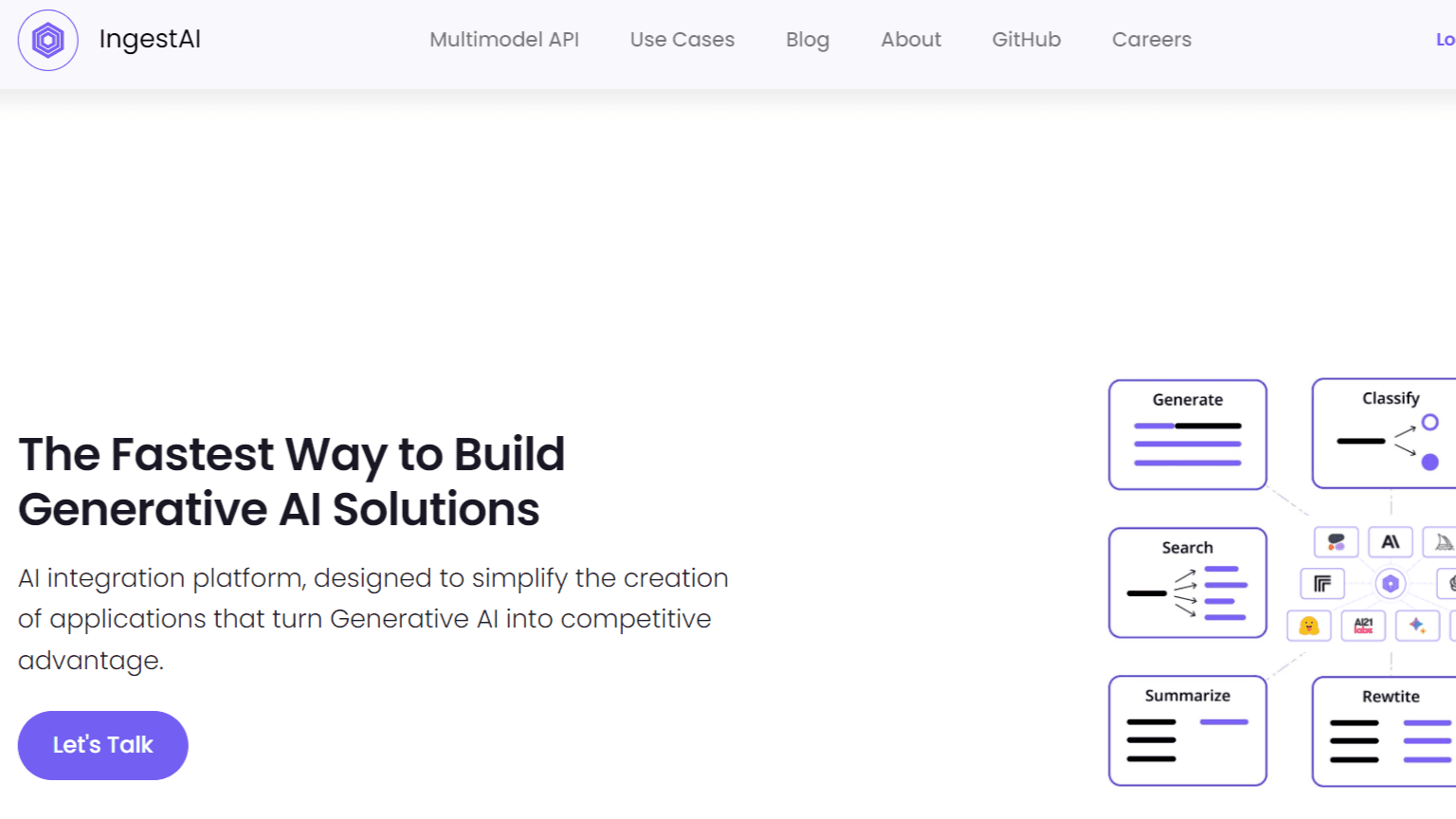Click the stacked-lines Forefront logo icon
The image size is (1456, 819).
[x=1322, y=583]
